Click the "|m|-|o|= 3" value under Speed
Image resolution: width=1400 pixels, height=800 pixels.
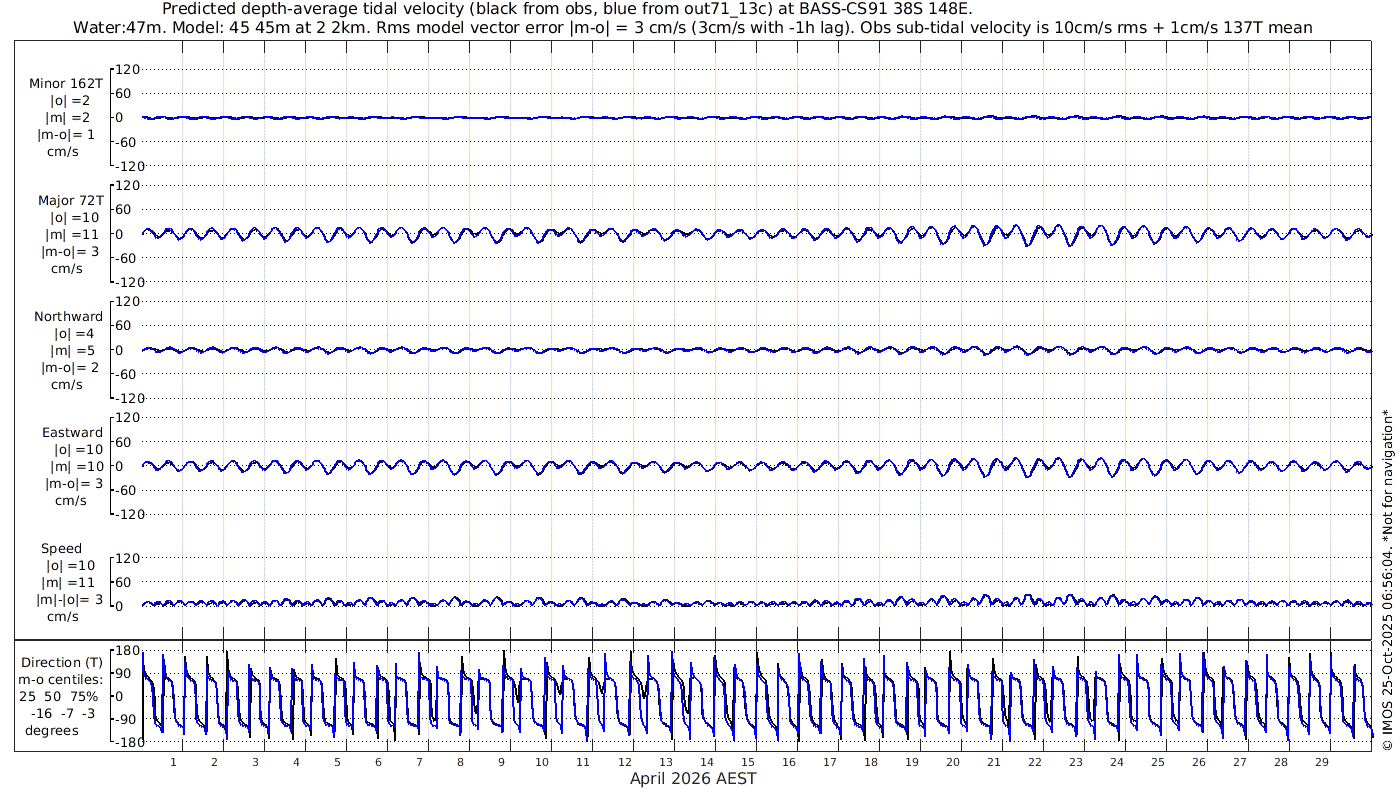coord(69,599)
